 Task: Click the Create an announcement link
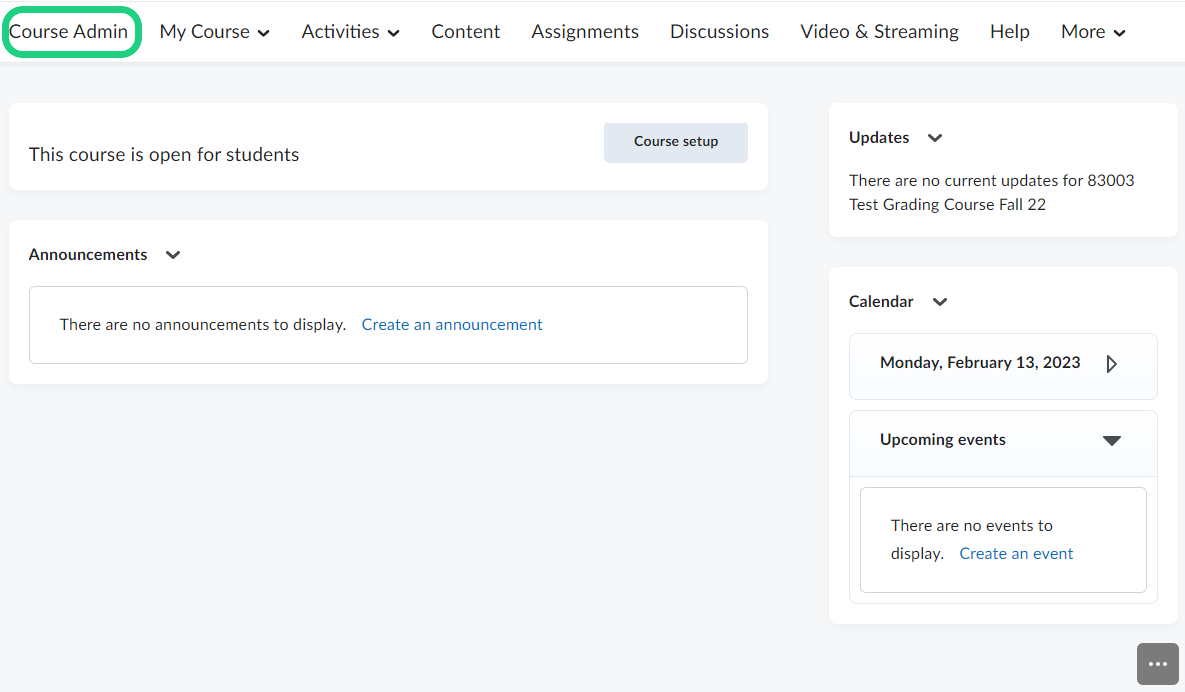point(452,325)
